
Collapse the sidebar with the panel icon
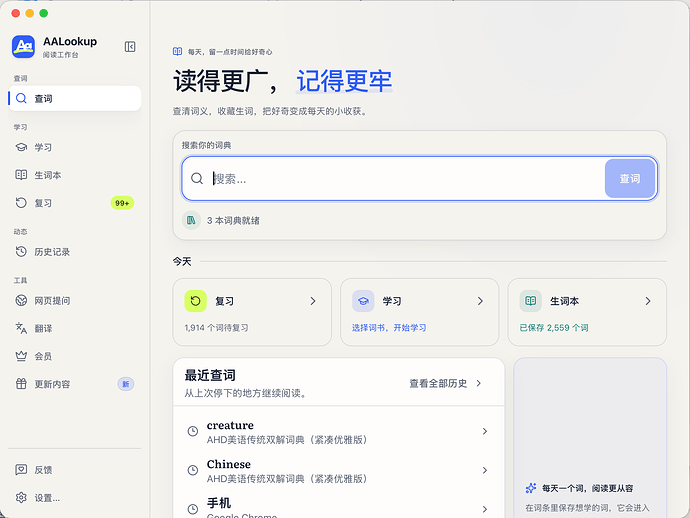pos(130,47)
